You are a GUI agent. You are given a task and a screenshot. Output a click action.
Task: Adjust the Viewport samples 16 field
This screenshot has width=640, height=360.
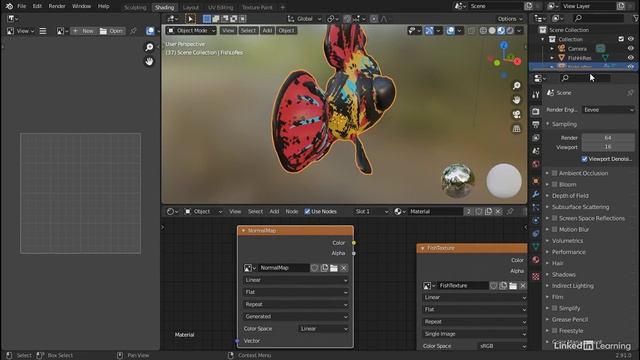(x=608, y=147)
